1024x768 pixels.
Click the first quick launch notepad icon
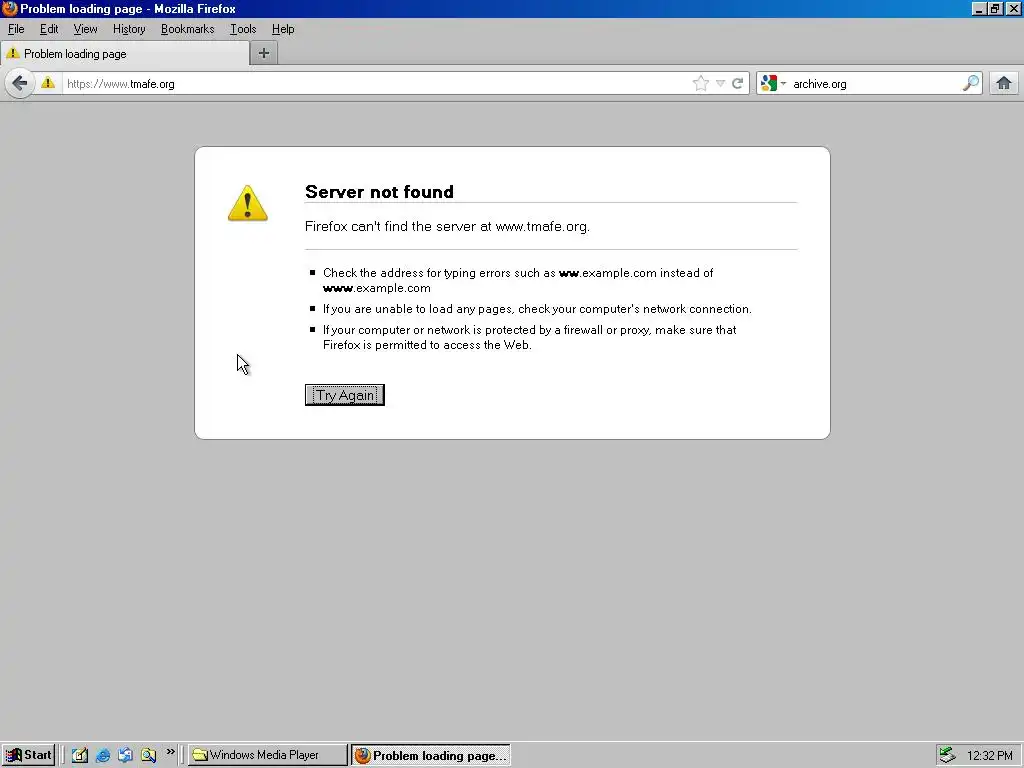coord(80,755)
